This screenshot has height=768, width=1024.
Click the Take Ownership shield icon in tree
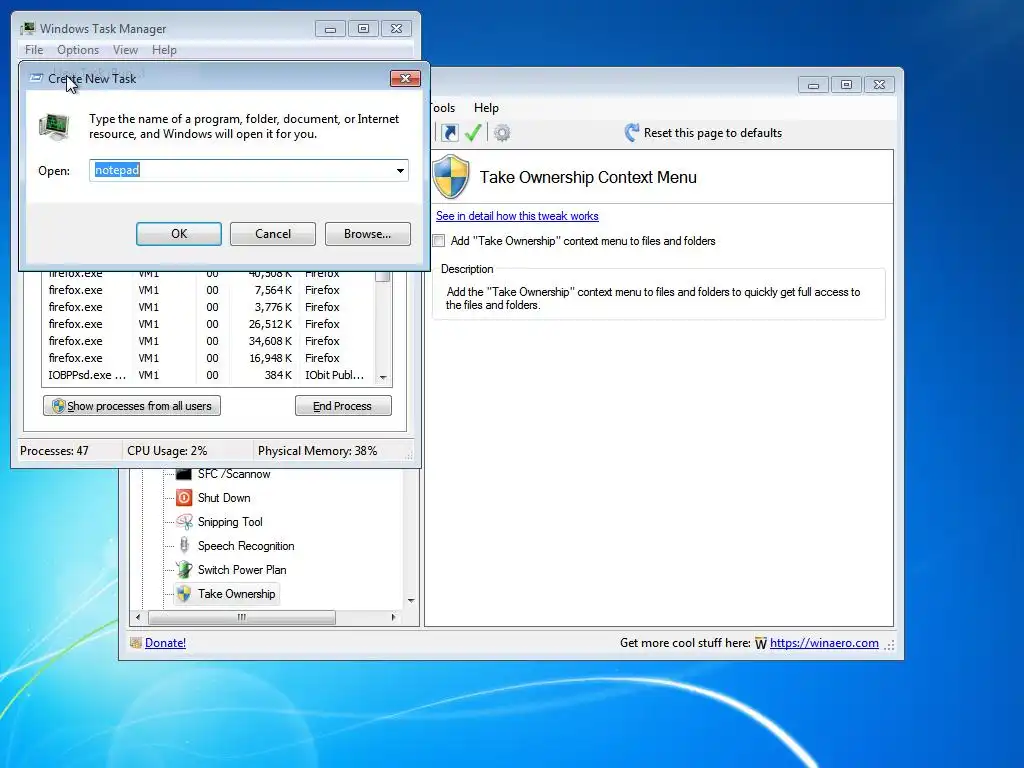coord(184,594)
